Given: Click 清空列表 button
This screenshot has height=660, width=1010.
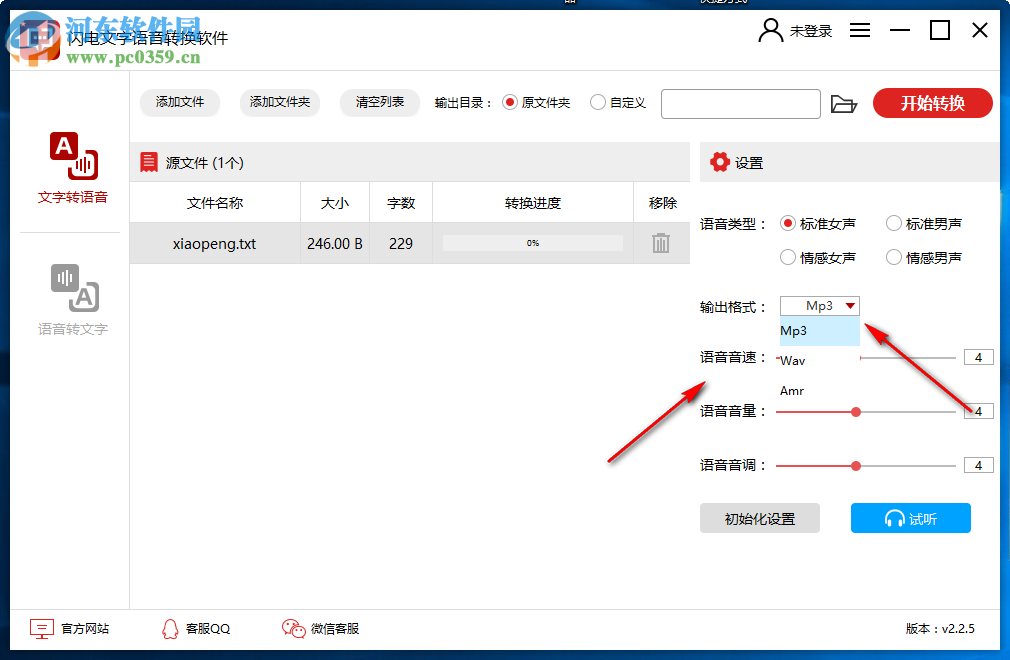Looking at the screenshot, I should coord(379,102).
